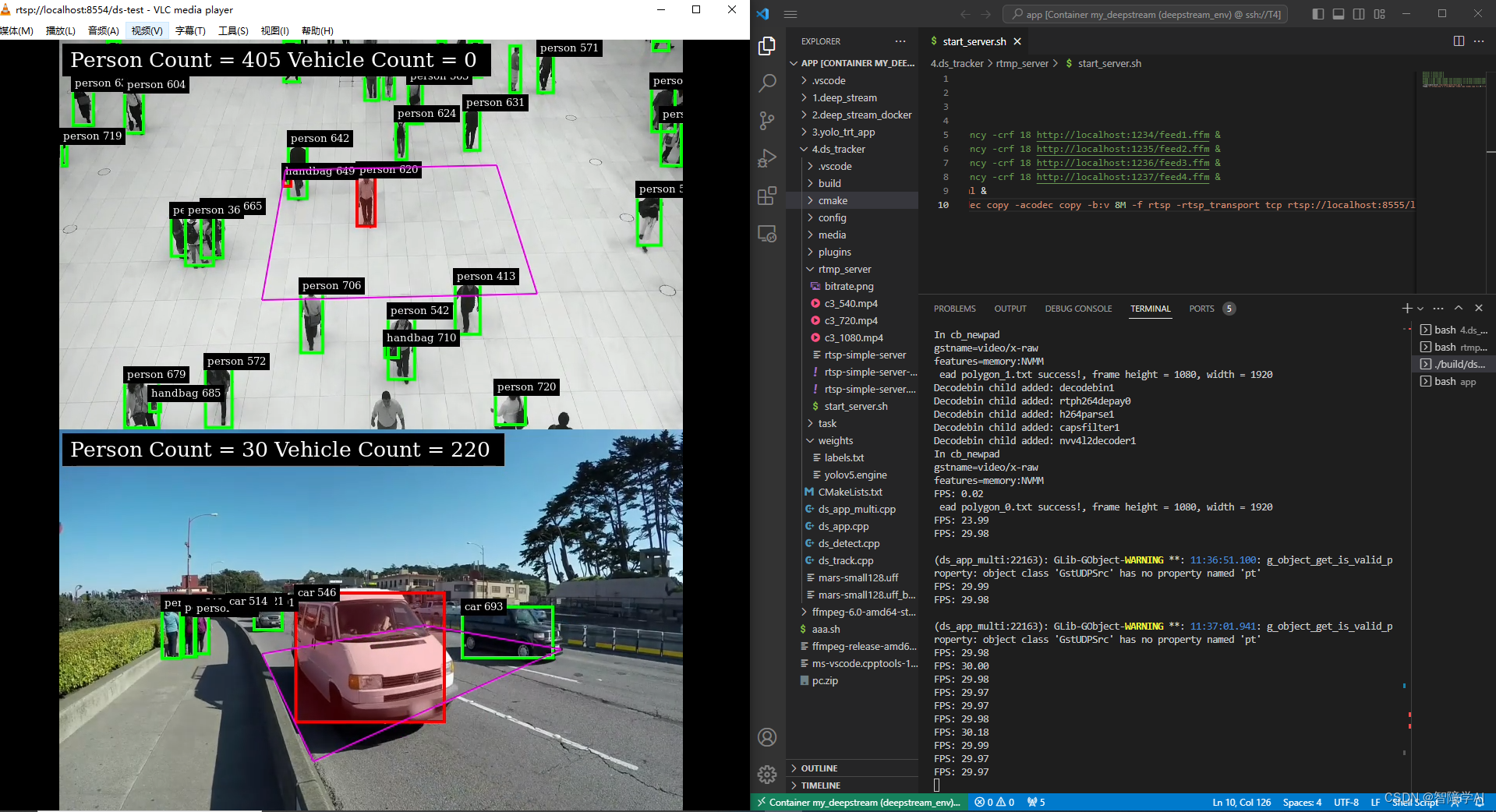Select the bash rtmp terminal instance

tap(1454, 348)
